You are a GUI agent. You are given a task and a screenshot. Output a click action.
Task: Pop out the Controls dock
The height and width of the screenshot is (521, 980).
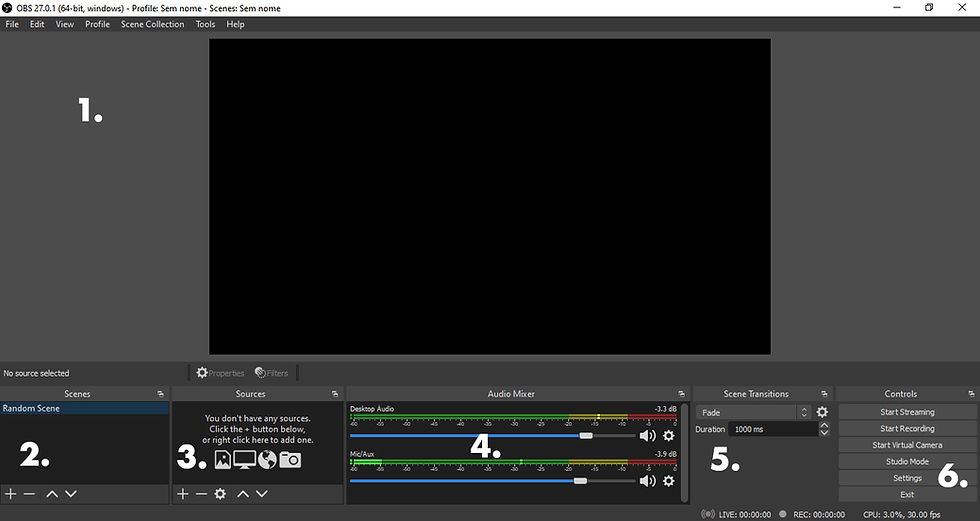(971, 394)
